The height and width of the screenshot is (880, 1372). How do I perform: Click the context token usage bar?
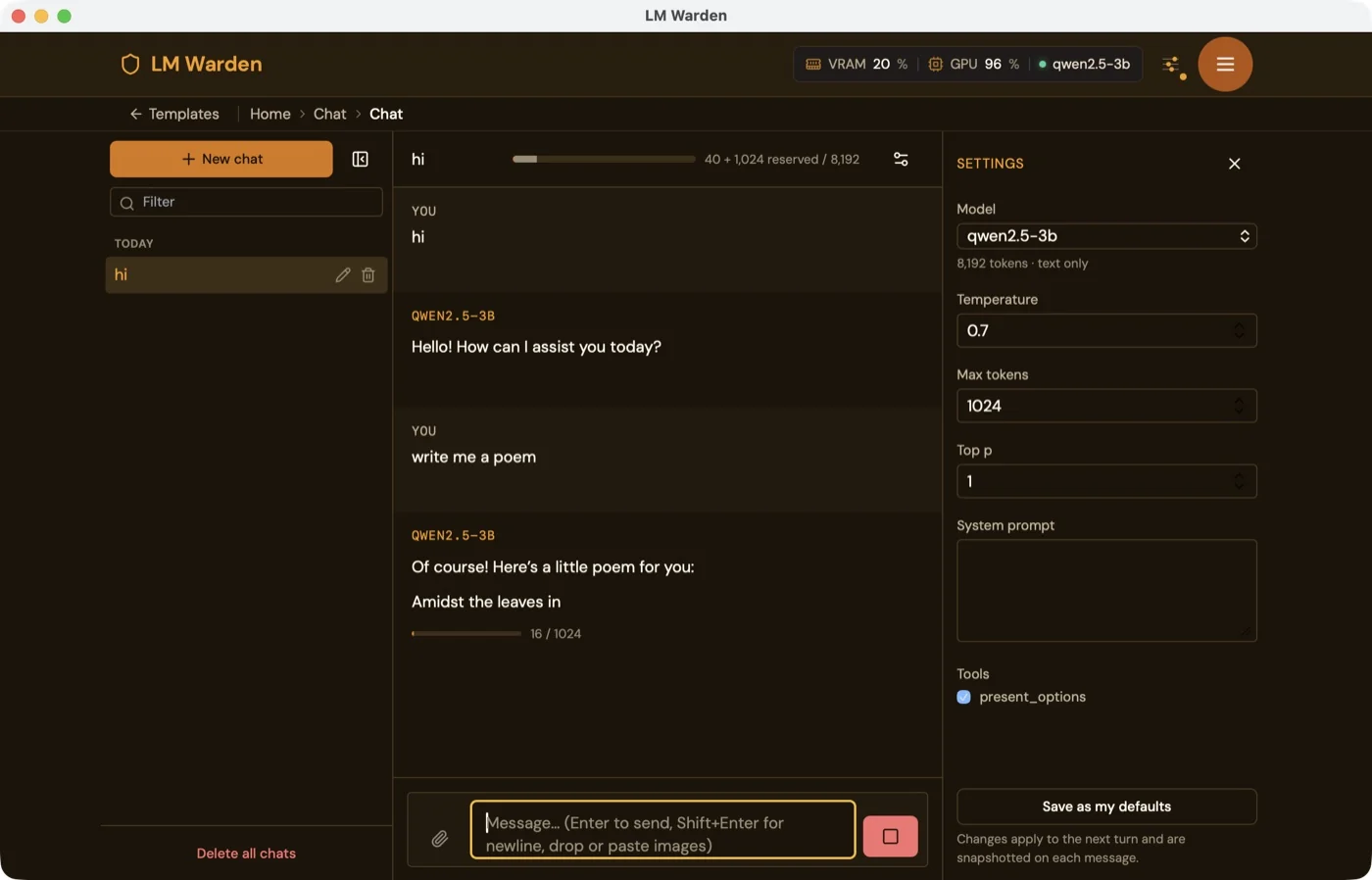pos(604,159)
